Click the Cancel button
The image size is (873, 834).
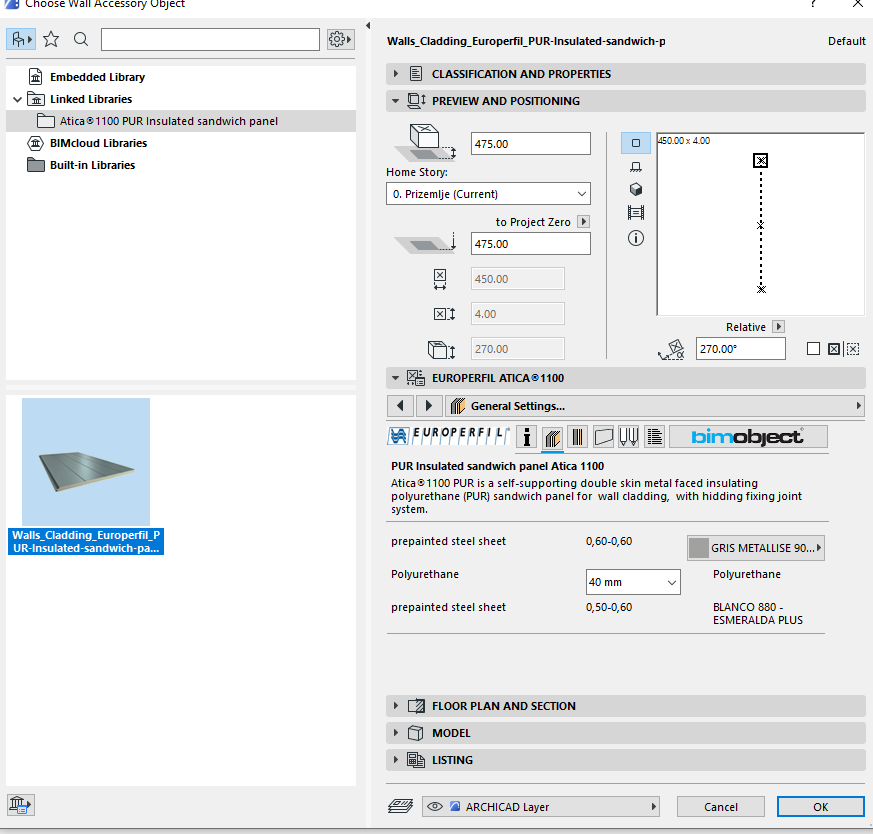tap(720, 807)
